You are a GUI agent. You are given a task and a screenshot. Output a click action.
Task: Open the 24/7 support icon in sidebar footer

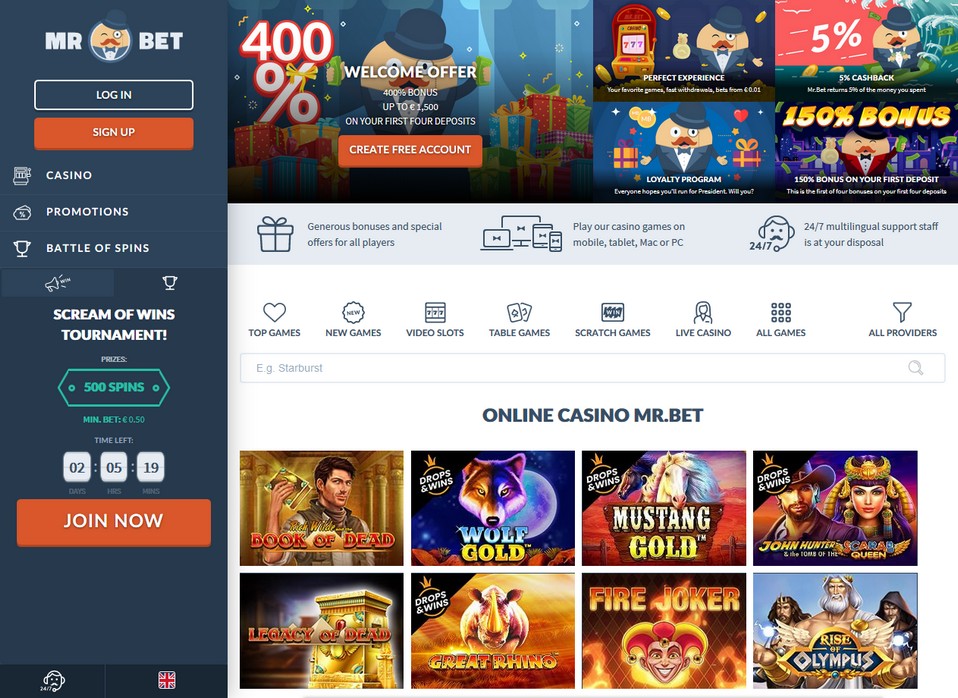53,681
